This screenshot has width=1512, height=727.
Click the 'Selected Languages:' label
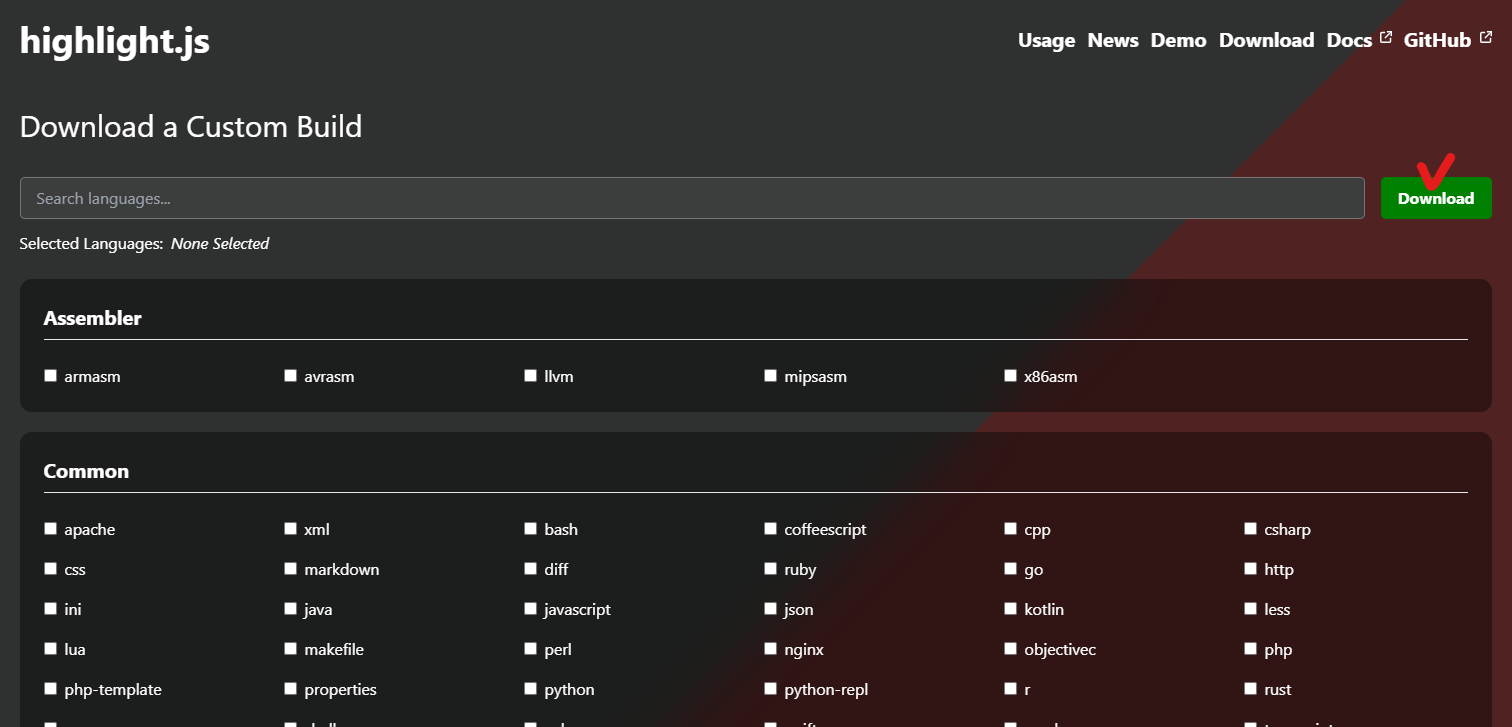coord(91,243)
